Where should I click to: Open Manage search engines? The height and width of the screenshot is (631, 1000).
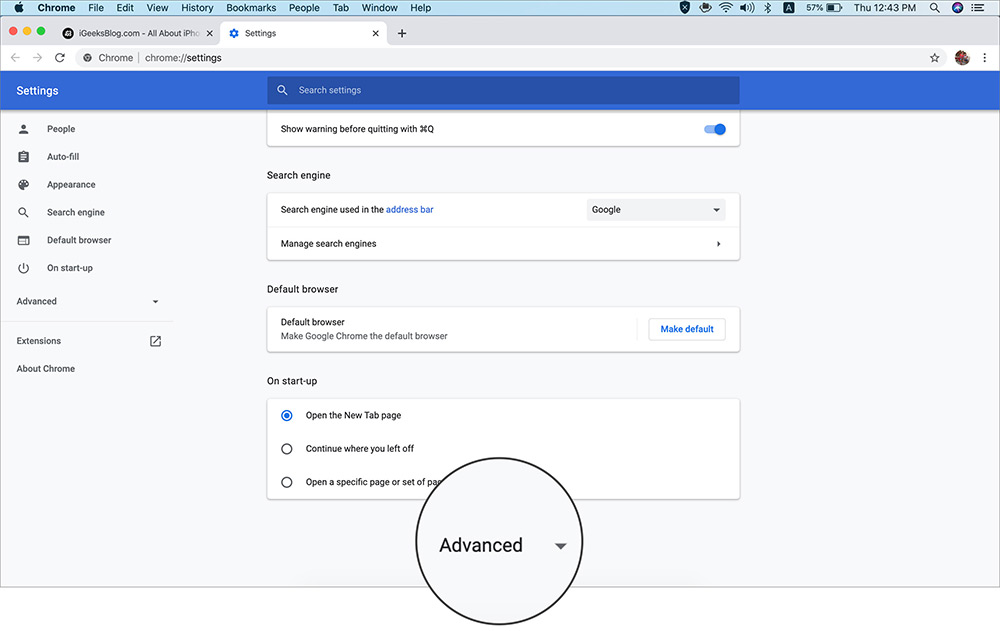click(x=500, y=243)
